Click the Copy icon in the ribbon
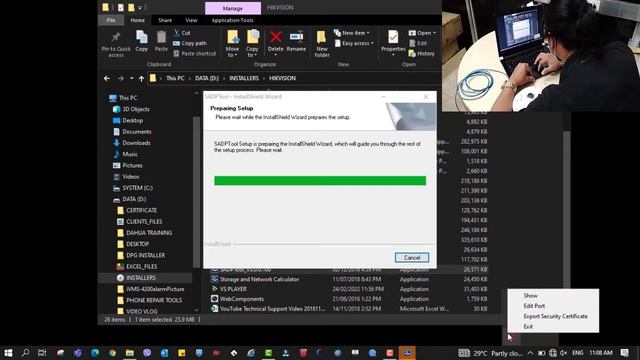This screenshot has width=640, height=360. click(x=142, y=37)
